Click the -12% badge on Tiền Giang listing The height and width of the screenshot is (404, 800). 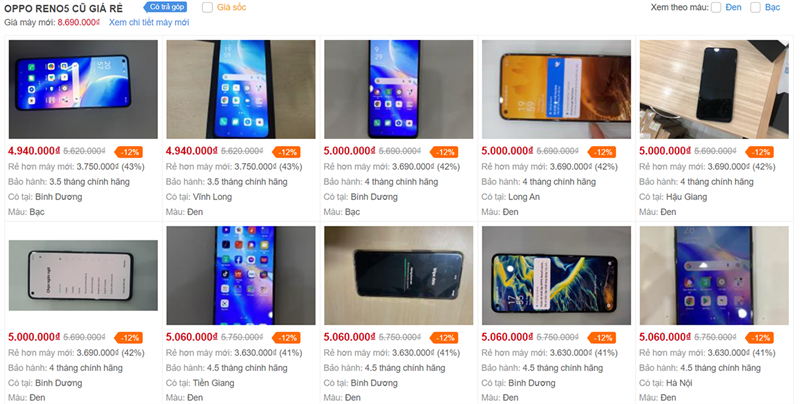point(286,338)
